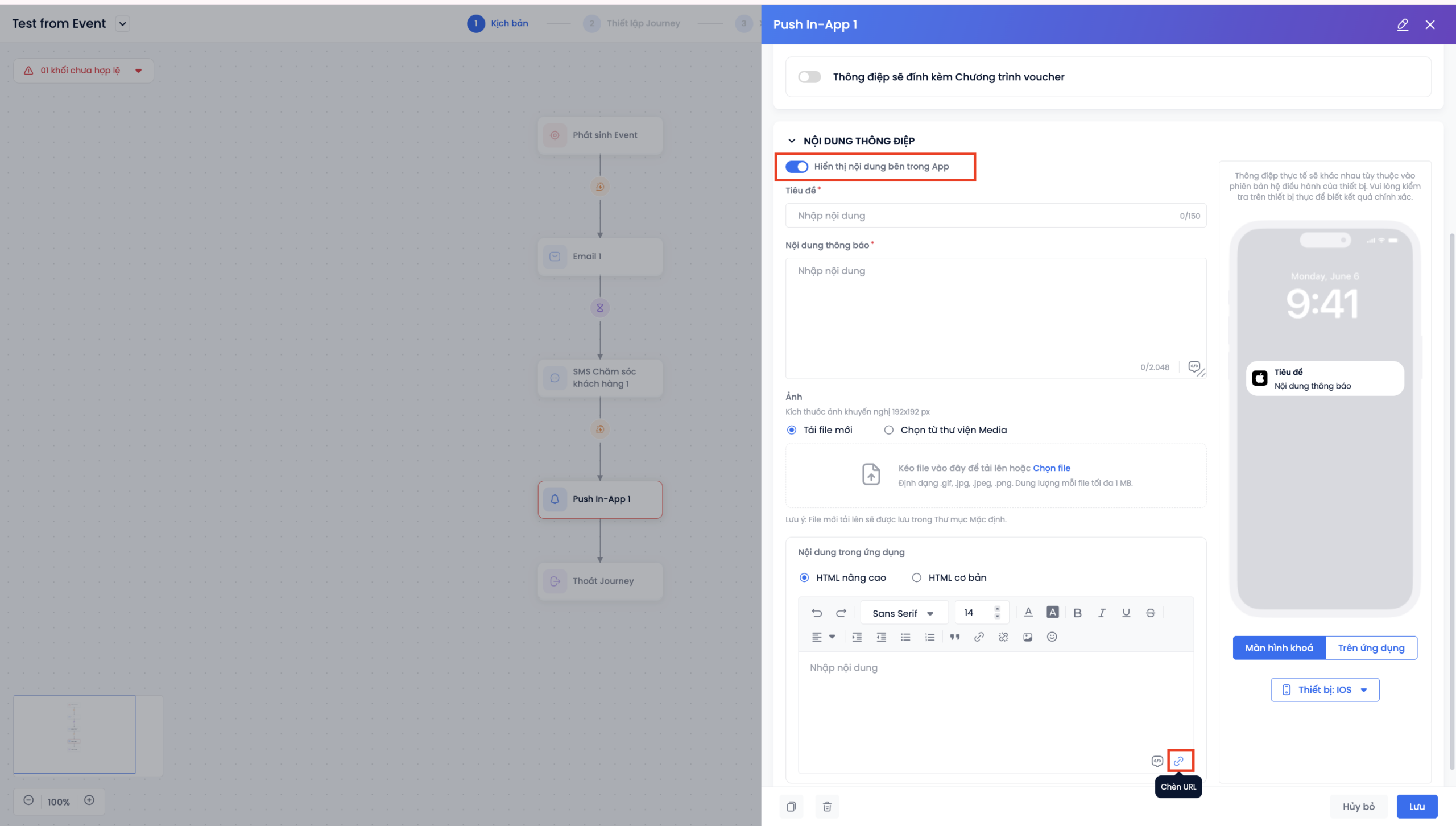Apply strikethrough formatting
Viewport: 1456px width, 826px height.
tap(1150, 613)
